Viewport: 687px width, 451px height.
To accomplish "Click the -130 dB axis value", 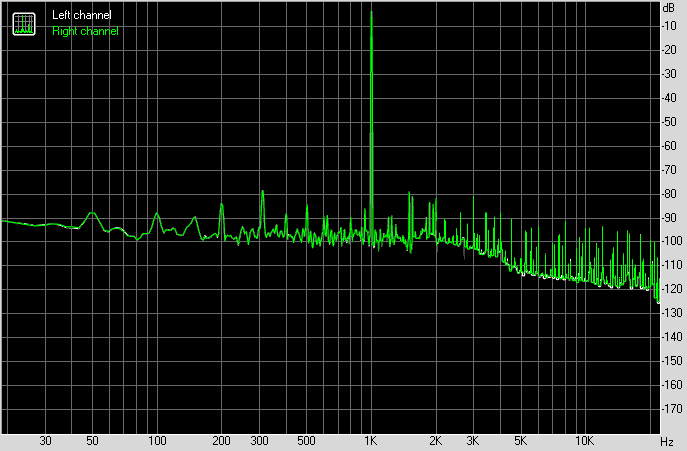I will pyautogui.click(x=671, y=313).
